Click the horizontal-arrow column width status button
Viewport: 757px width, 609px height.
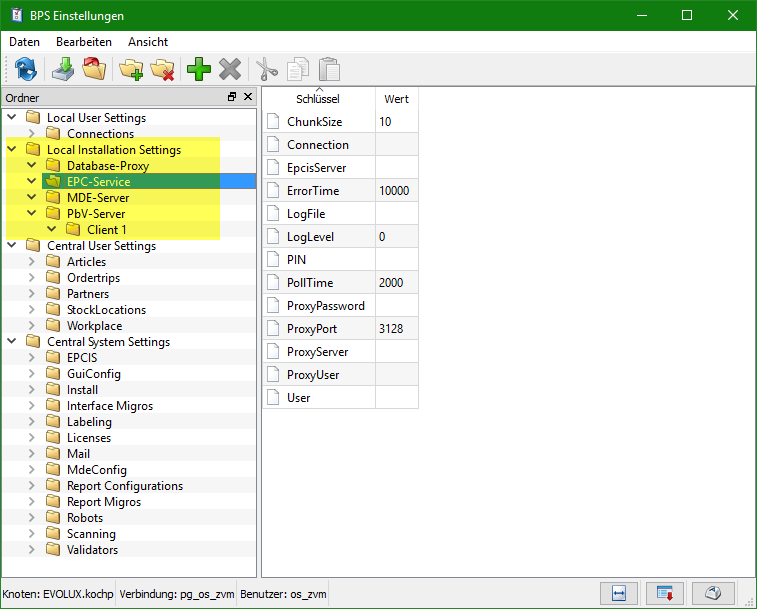coord(618,593)
